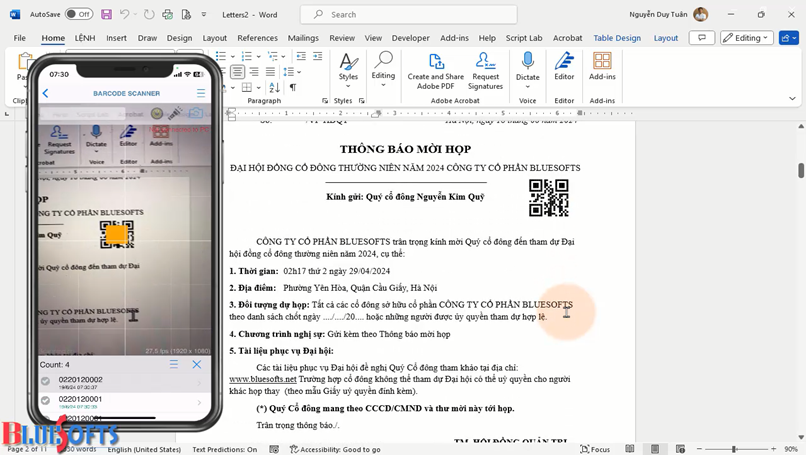Image resolution: width=806 pixels, height=455 pixels.
Task: Toggle the AutoSave switch
Action: (79, 14)
